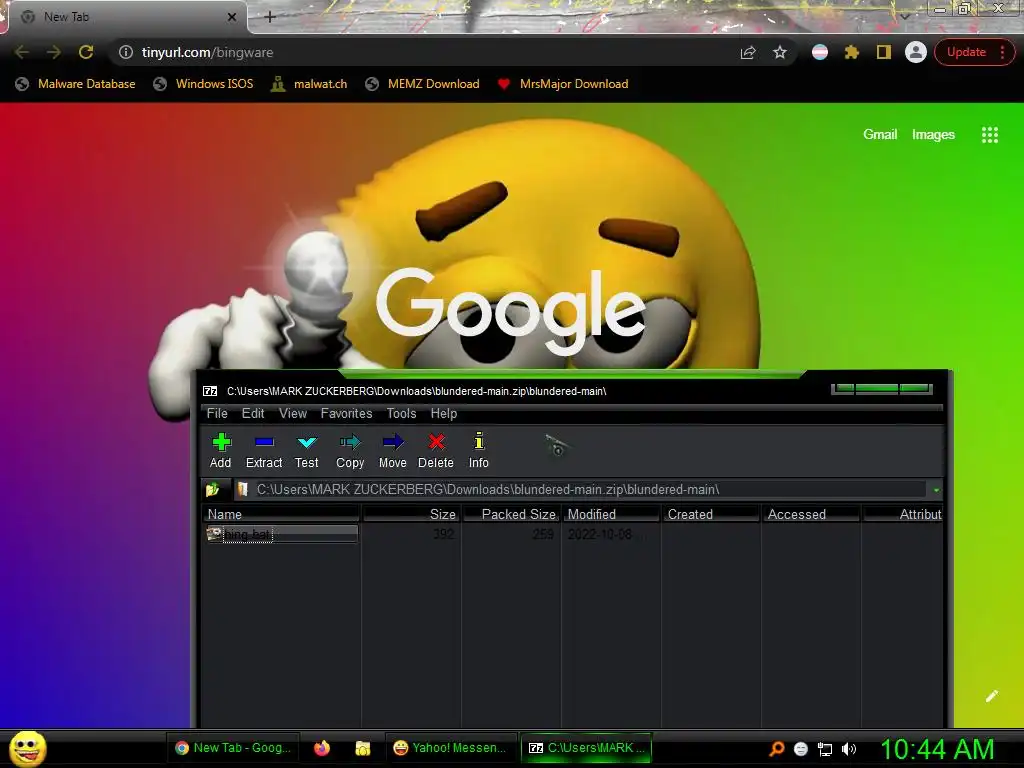
Task: Expand the 7-Zip address path dropdown
Action: 936,490
